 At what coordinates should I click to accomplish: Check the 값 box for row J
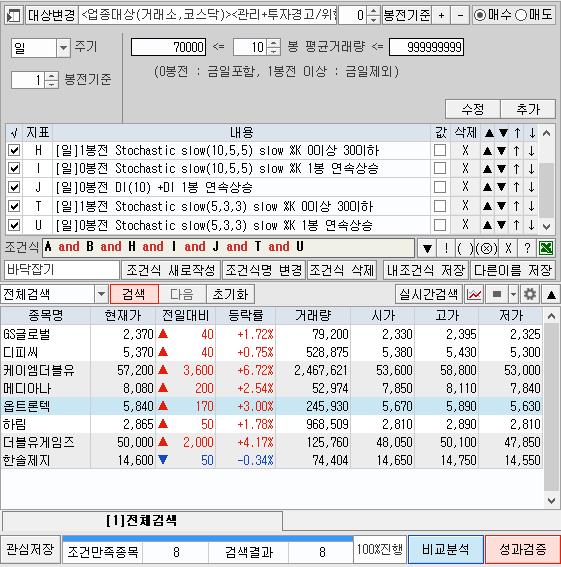[x=440, y=187]
